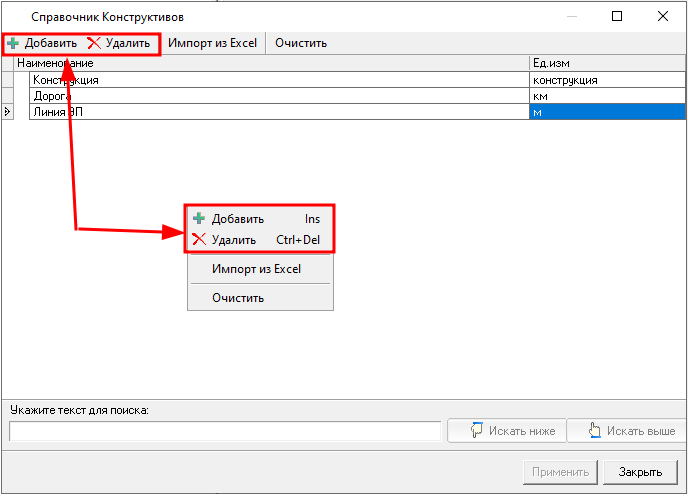Click the Искать ниже search-down button
The height and width of the screenshot is (494, 688).
click(506, 431)
